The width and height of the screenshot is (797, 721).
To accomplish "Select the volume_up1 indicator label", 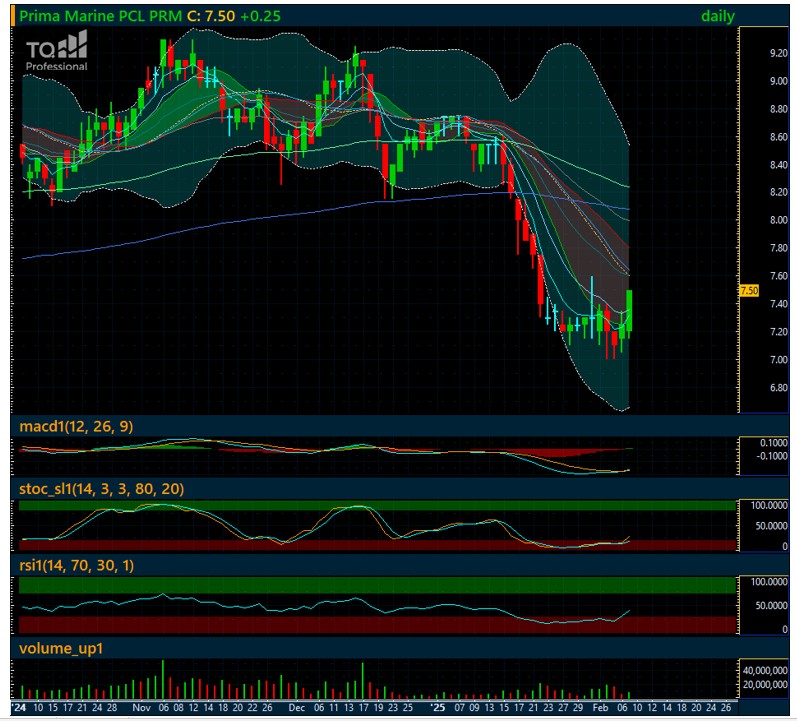I will tap(61, 648).
